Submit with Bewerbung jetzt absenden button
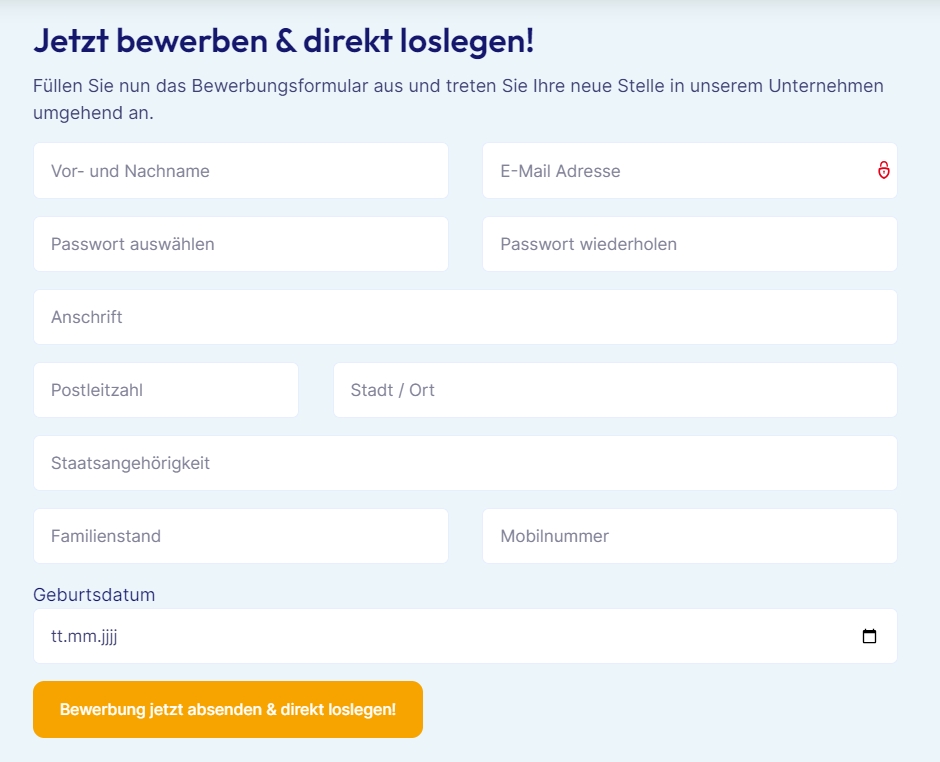The image size is (940, 762). coord(228,709)
